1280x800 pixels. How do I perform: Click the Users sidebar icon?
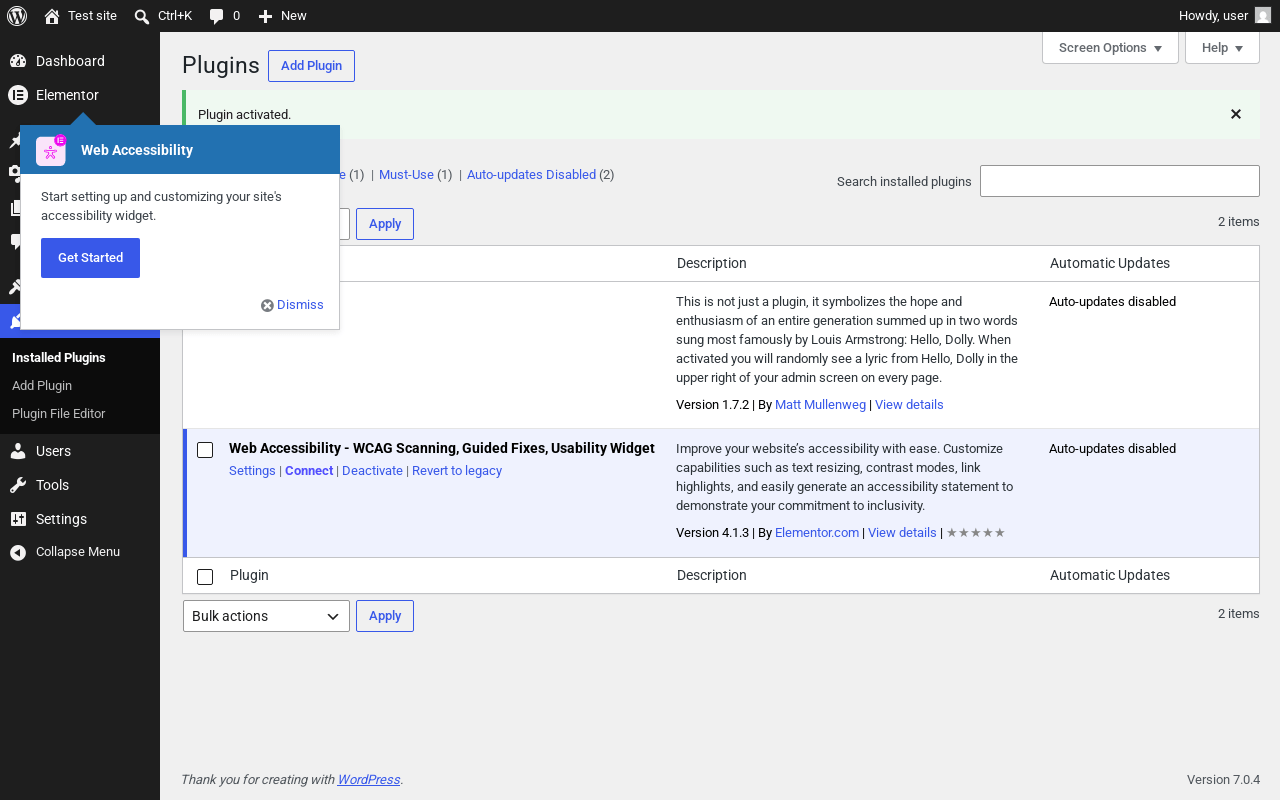click(x=18, y=451)
